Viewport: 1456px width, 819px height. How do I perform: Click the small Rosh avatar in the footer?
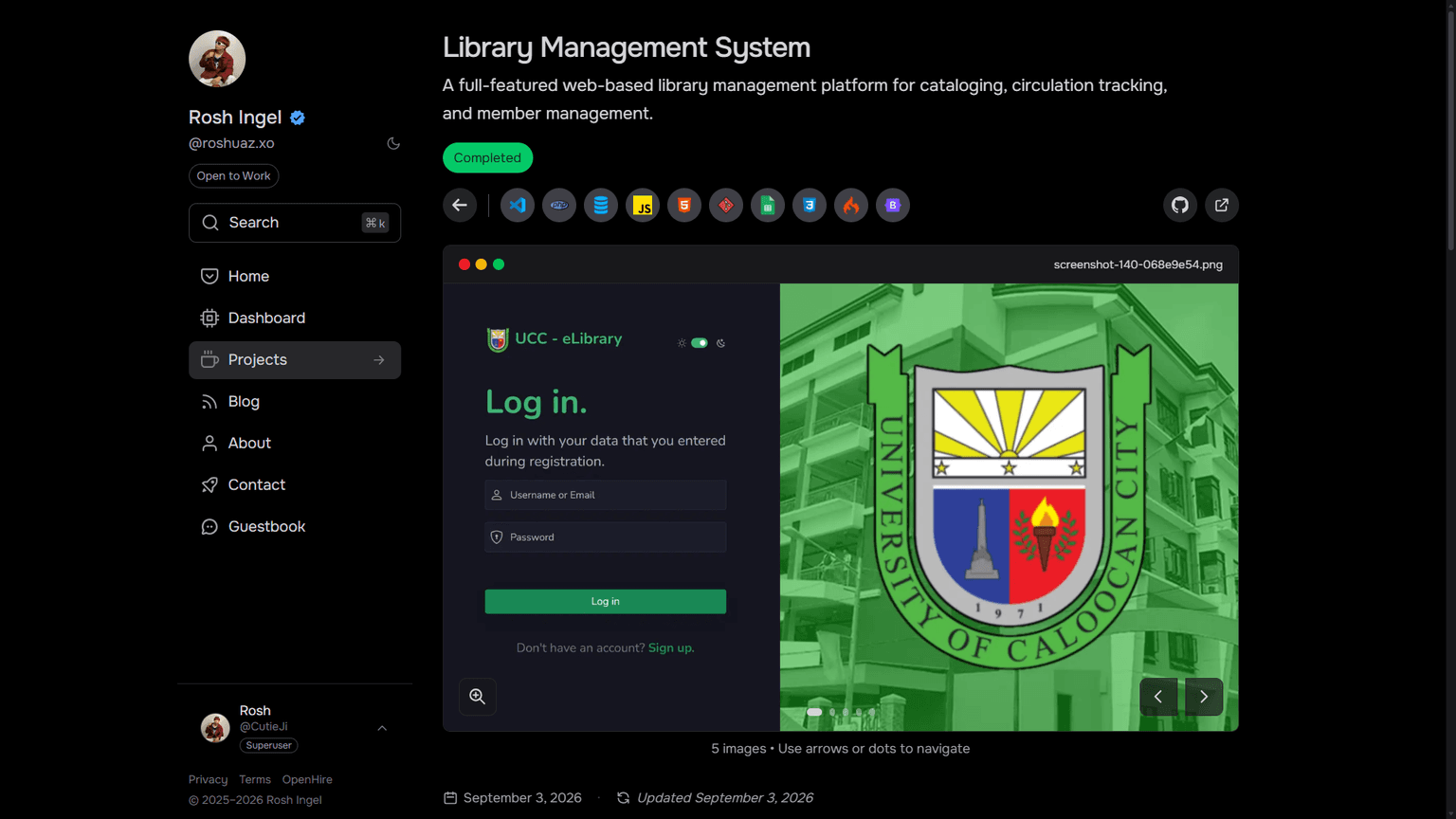click(x=215, y=728)
